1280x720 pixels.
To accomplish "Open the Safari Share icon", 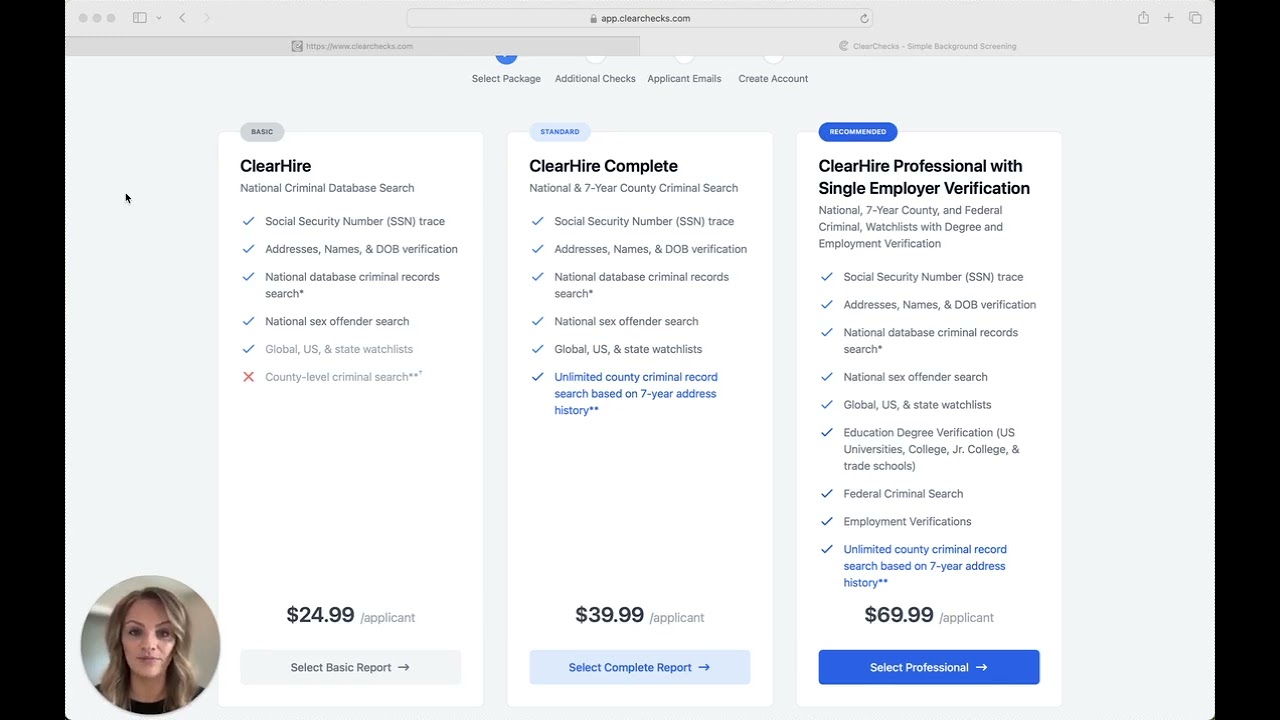I will coord(1143,18).
